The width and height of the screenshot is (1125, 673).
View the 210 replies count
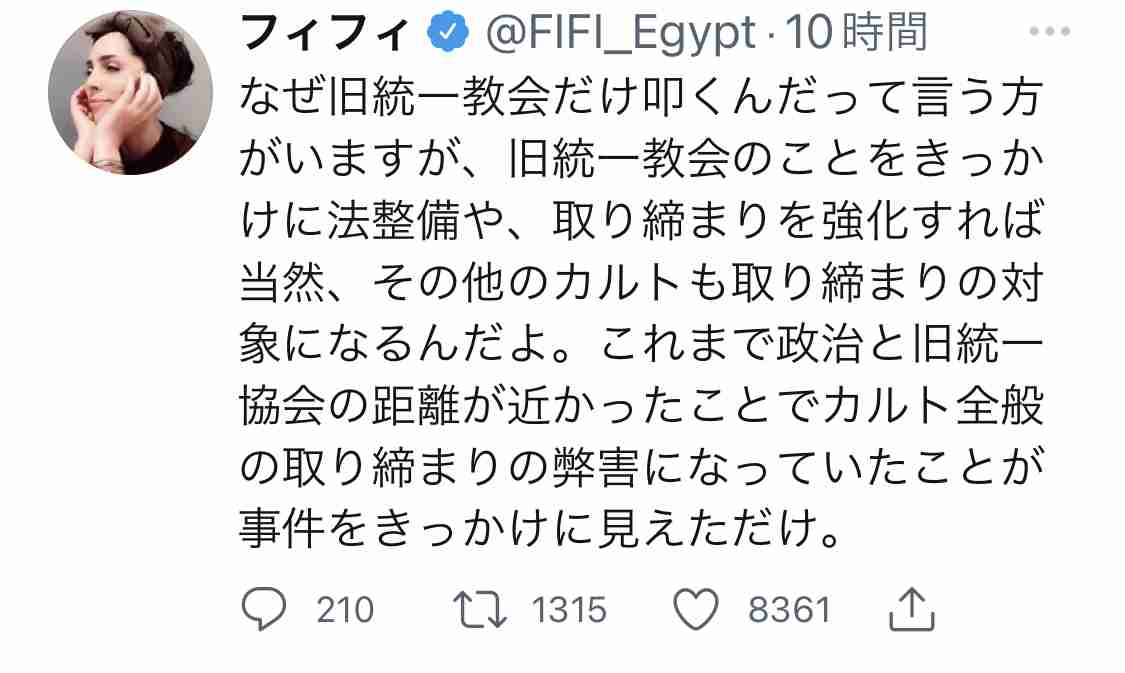[345, 609]
